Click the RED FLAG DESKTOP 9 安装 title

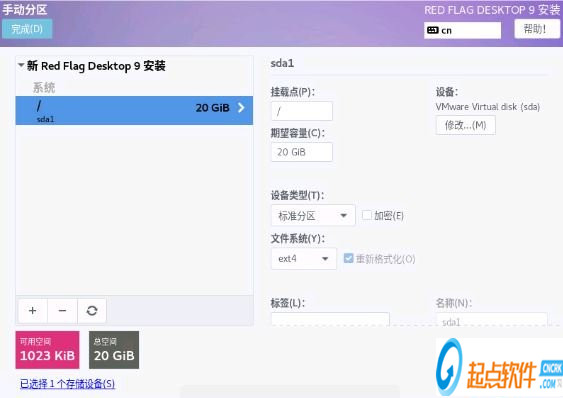[492, 10]
